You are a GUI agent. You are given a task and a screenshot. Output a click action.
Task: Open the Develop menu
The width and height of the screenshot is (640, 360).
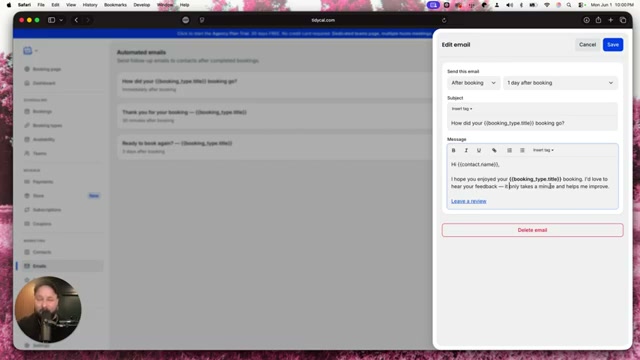tap(142, 5)
